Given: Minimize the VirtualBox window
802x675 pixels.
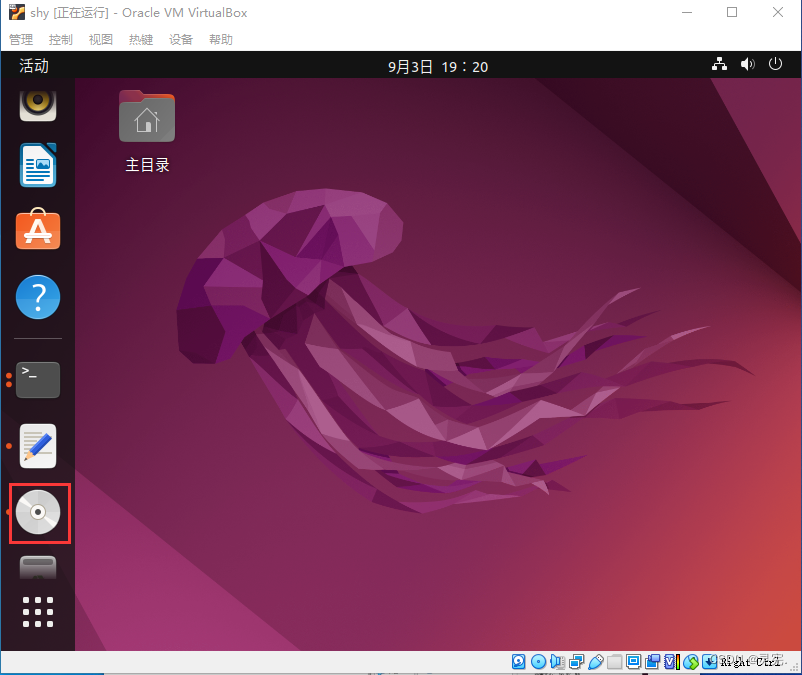Looking at the screenshot, I should click(x=687, y=12).
